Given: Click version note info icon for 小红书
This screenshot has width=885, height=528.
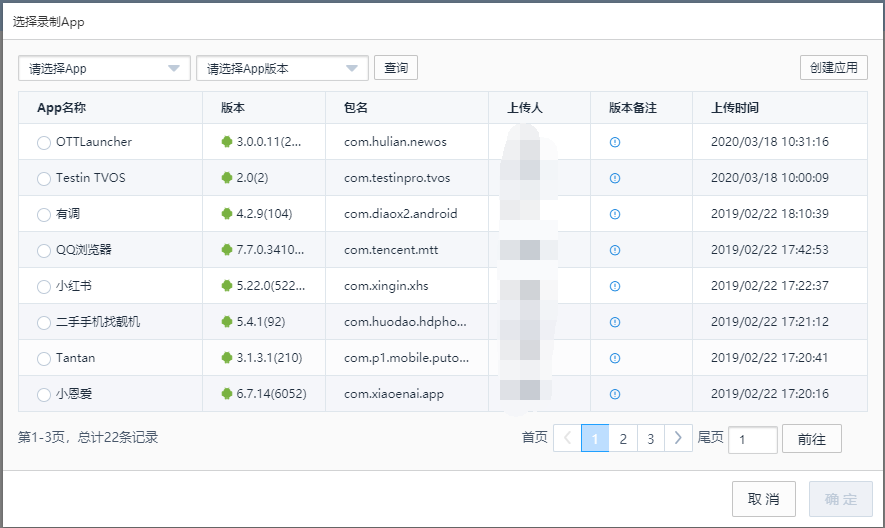Looking at the screenshot, I should [615, 286].
